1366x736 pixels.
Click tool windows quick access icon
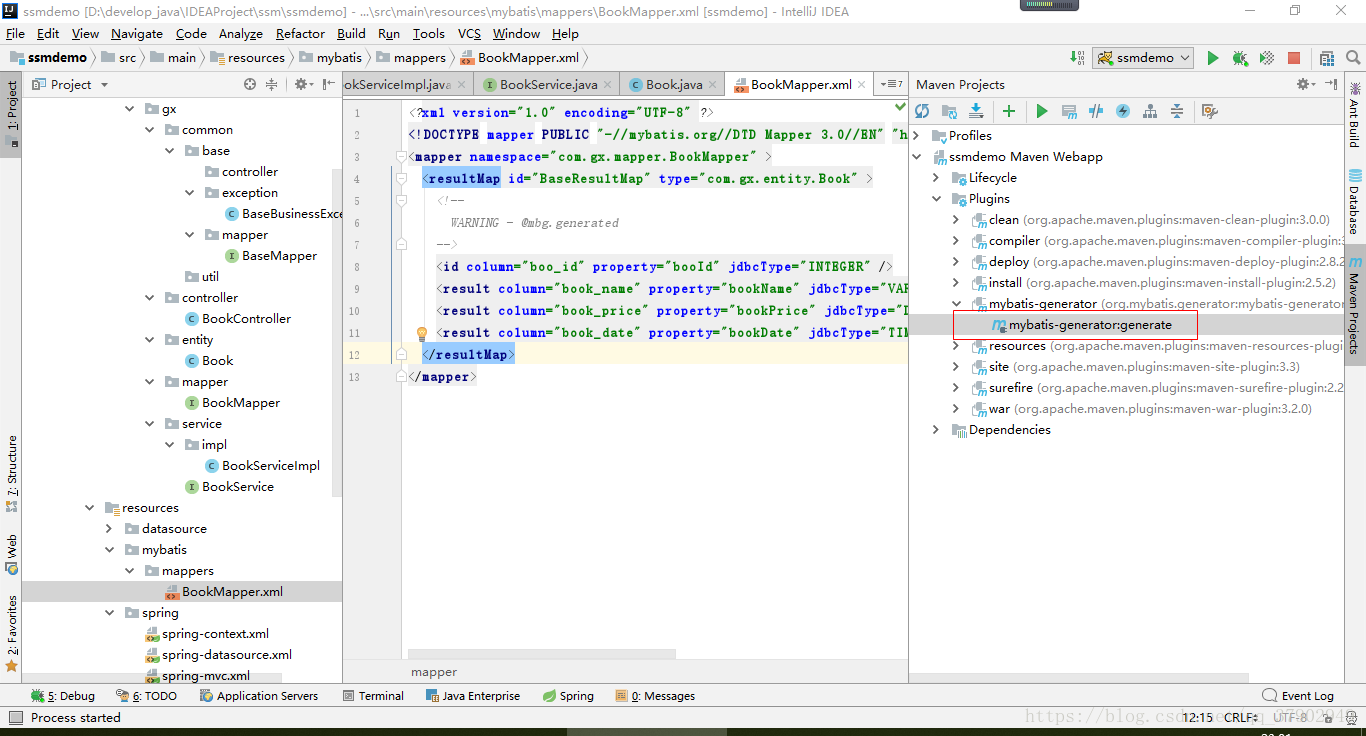[14, 718]
